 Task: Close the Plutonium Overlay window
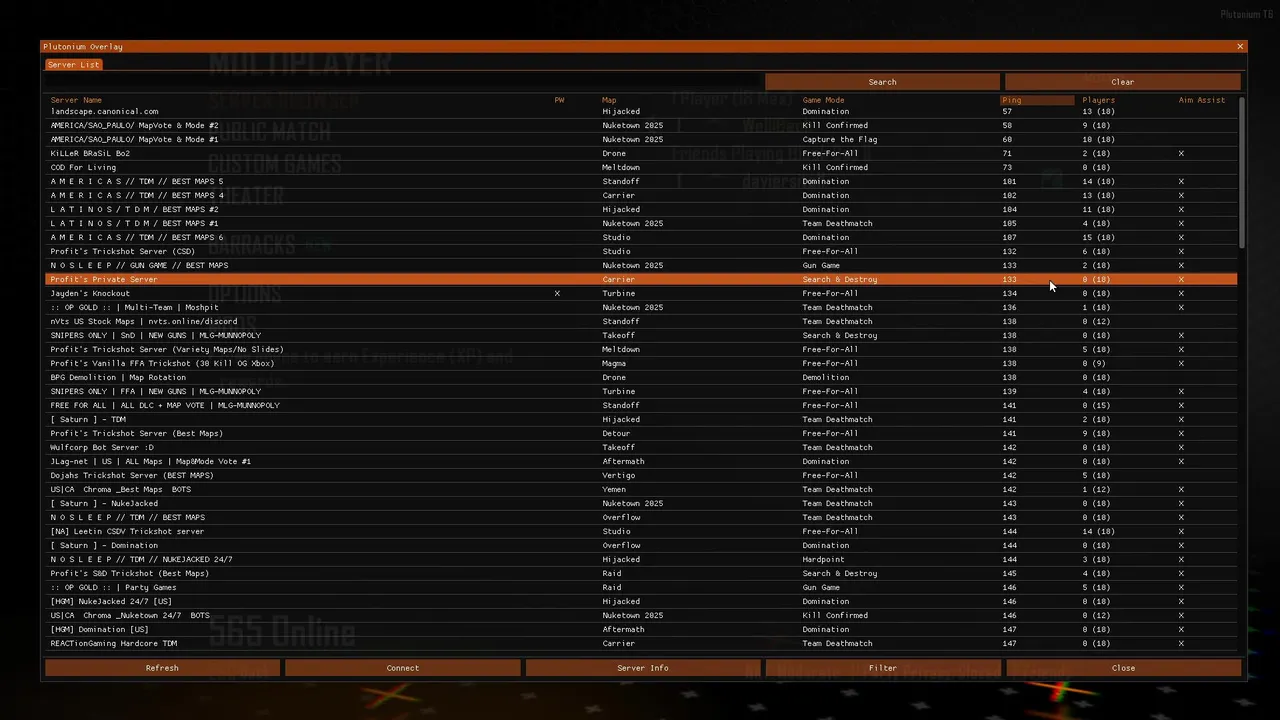(1240, 46)
